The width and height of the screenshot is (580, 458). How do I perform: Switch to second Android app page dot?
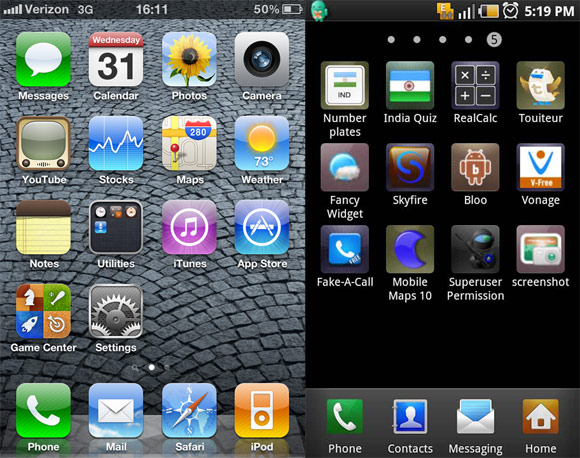(417, 40)
